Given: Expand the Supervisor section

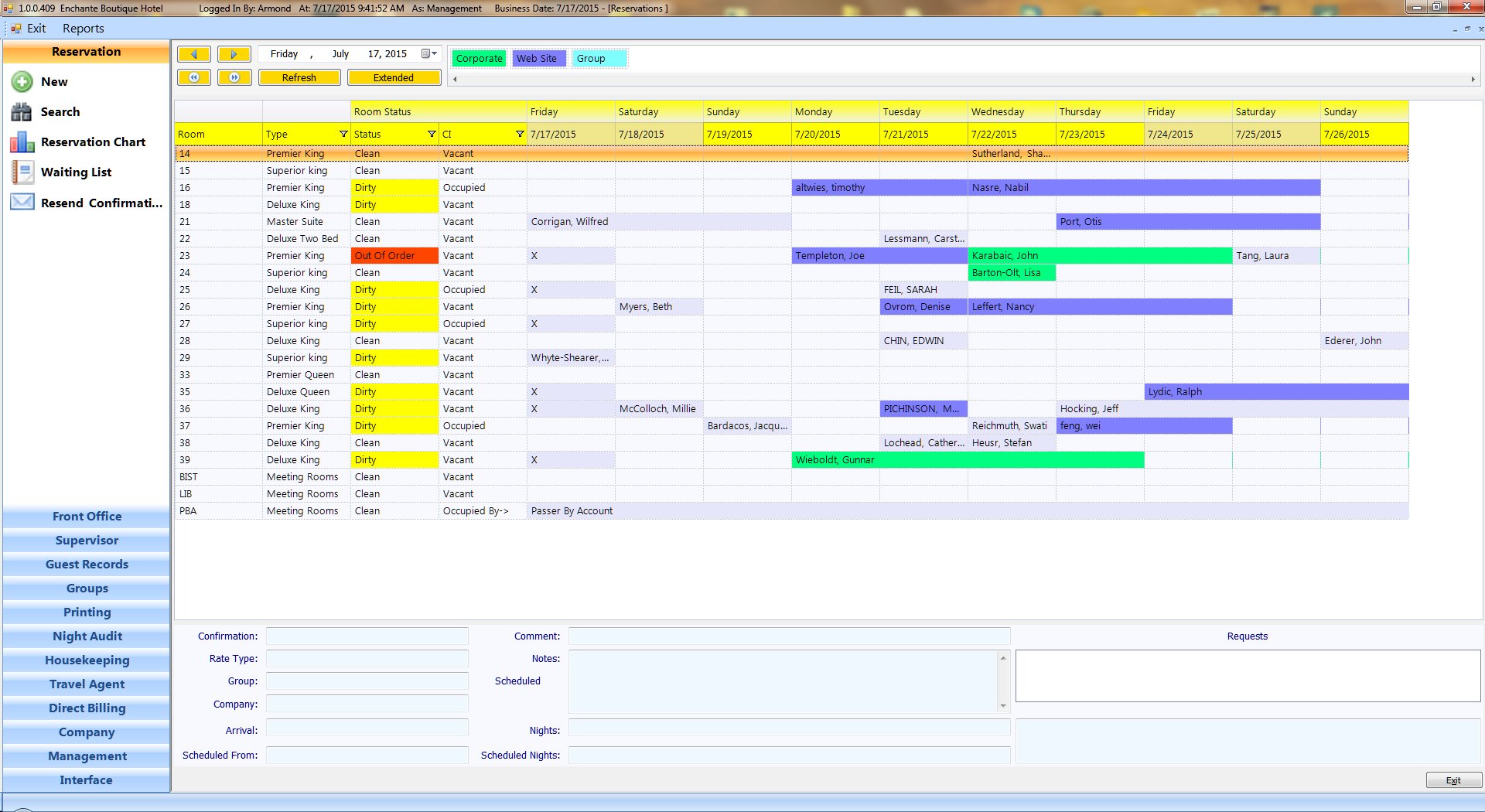Looking at the screenshot, I should point(87,541).
